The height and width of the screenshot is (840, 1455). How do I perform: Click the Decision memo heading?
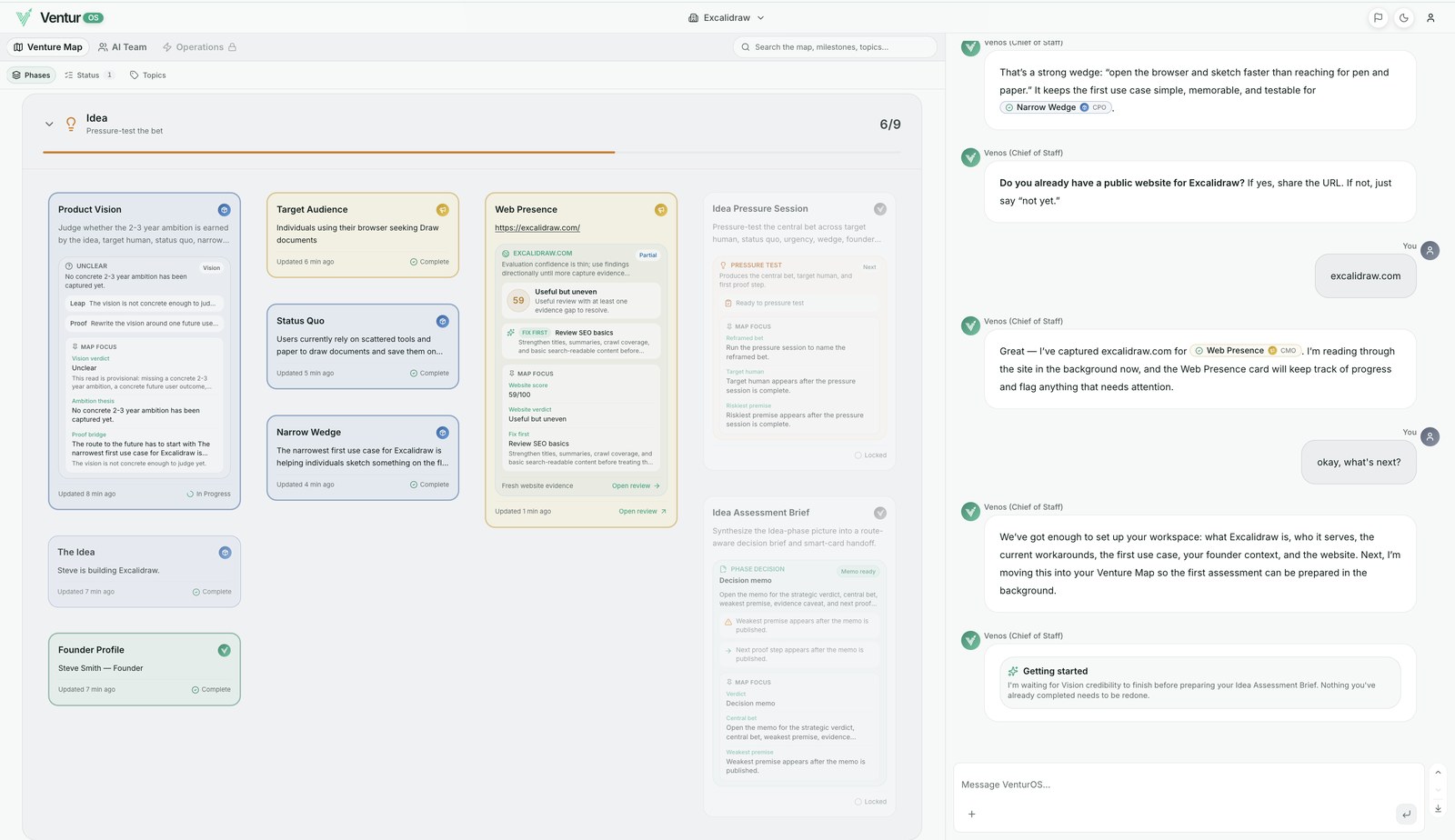746,580
